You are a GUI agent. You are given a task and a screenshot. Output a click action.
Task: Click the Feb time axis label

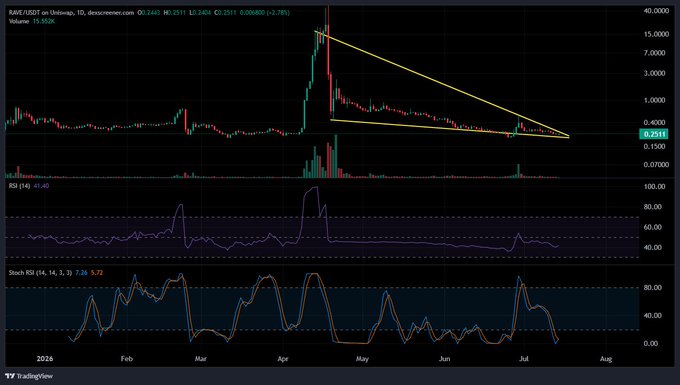point(126,359)
